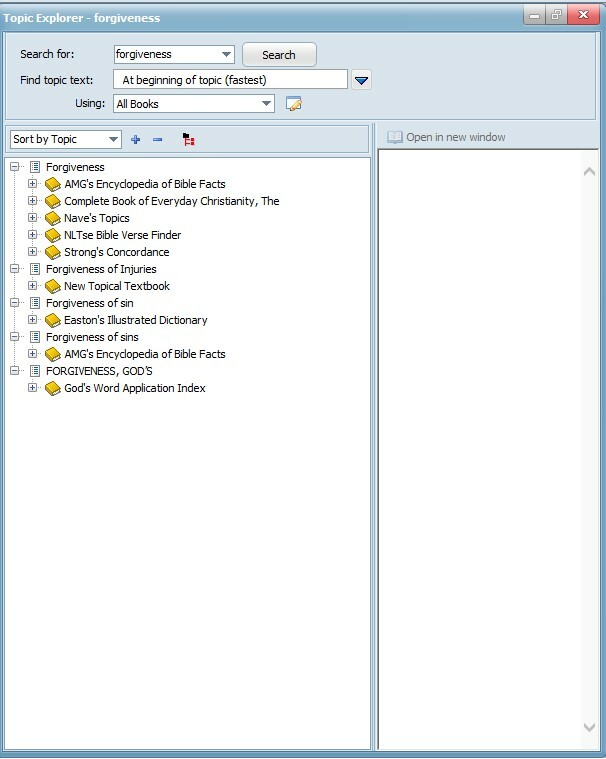
Task: Click book icon for Complete Book of Everyday Christianity
Action: tap(52, 201)
